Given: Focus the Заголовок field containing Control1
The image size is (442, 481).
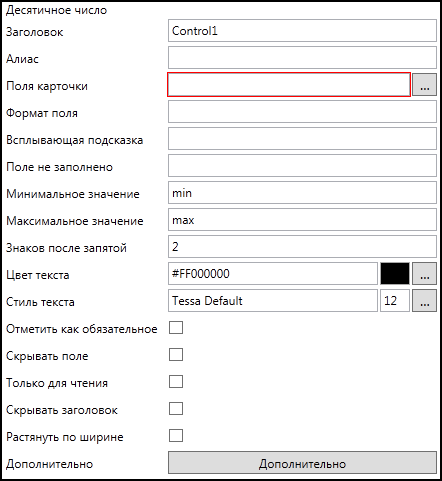Looking at the screenshot, I should tap(302, 31).
